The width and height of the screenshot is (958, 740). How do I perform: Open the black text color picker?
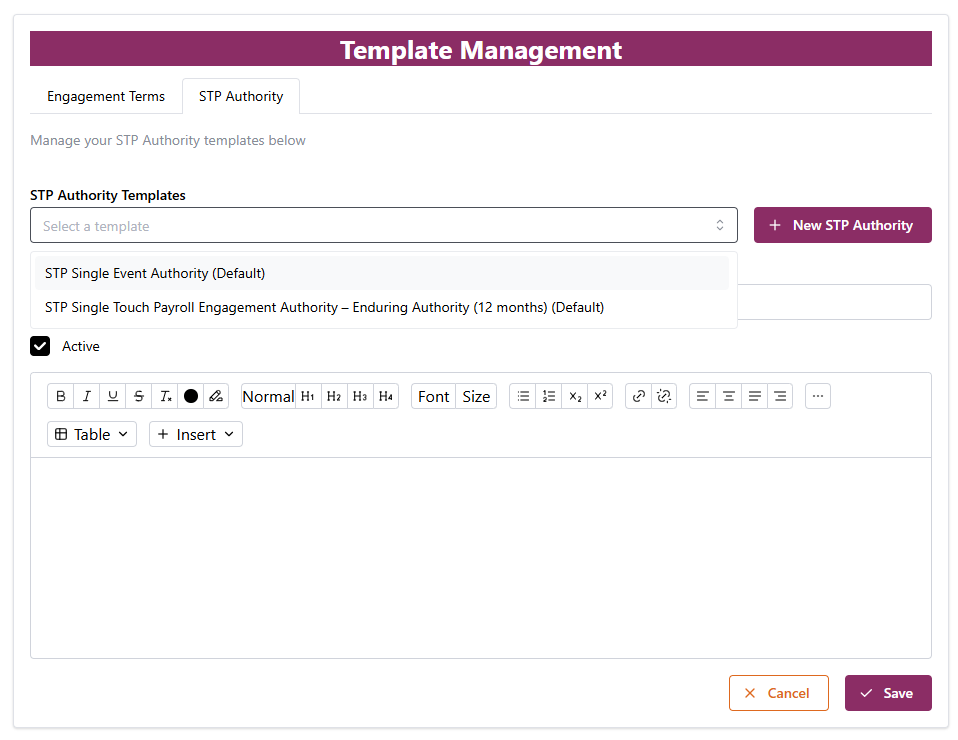tap(191, 396)
